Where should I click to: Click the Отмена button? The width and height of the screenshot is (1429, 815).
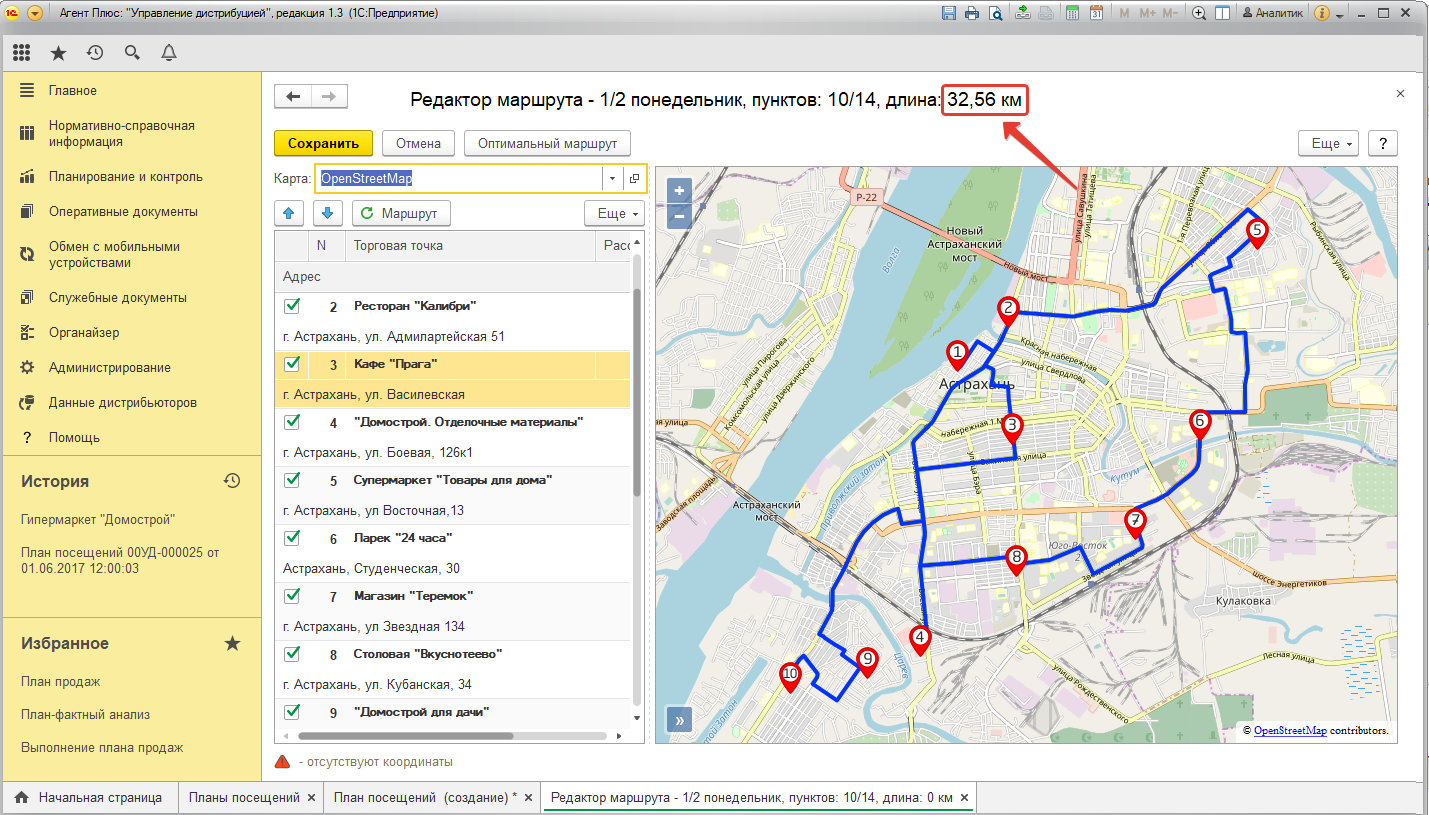(x=418, y=143)
